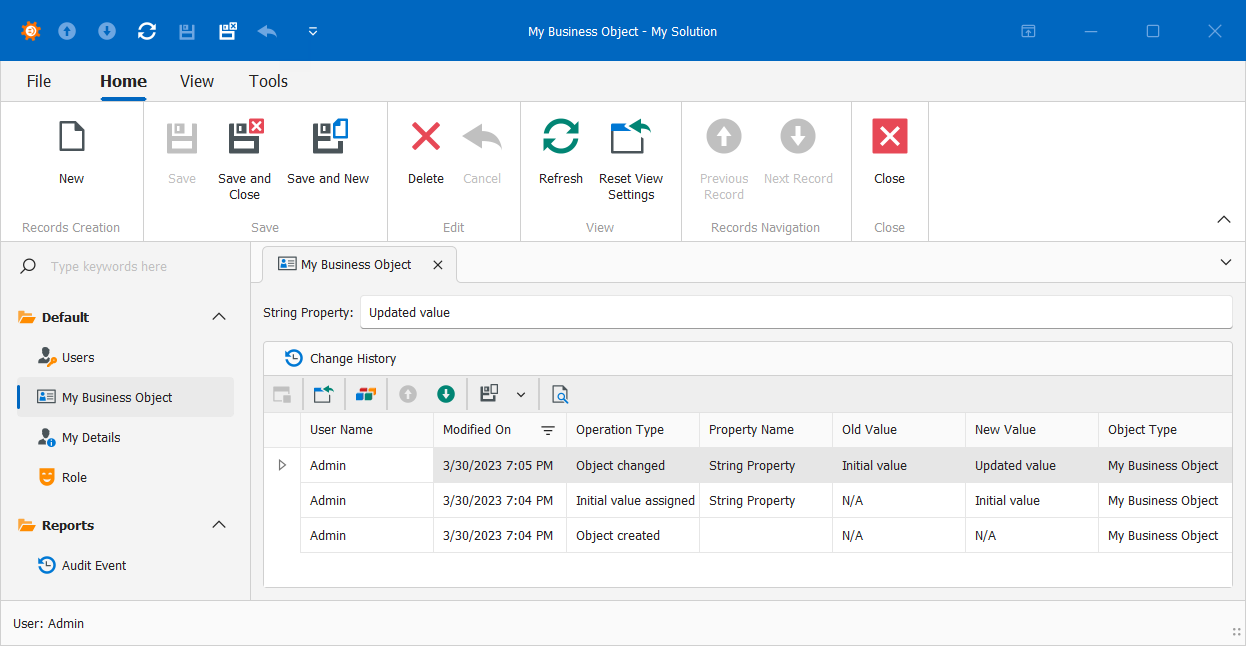The image size is (1246, 646).
Task: Click the ribbon Cancel button
Action: (482, 152)
